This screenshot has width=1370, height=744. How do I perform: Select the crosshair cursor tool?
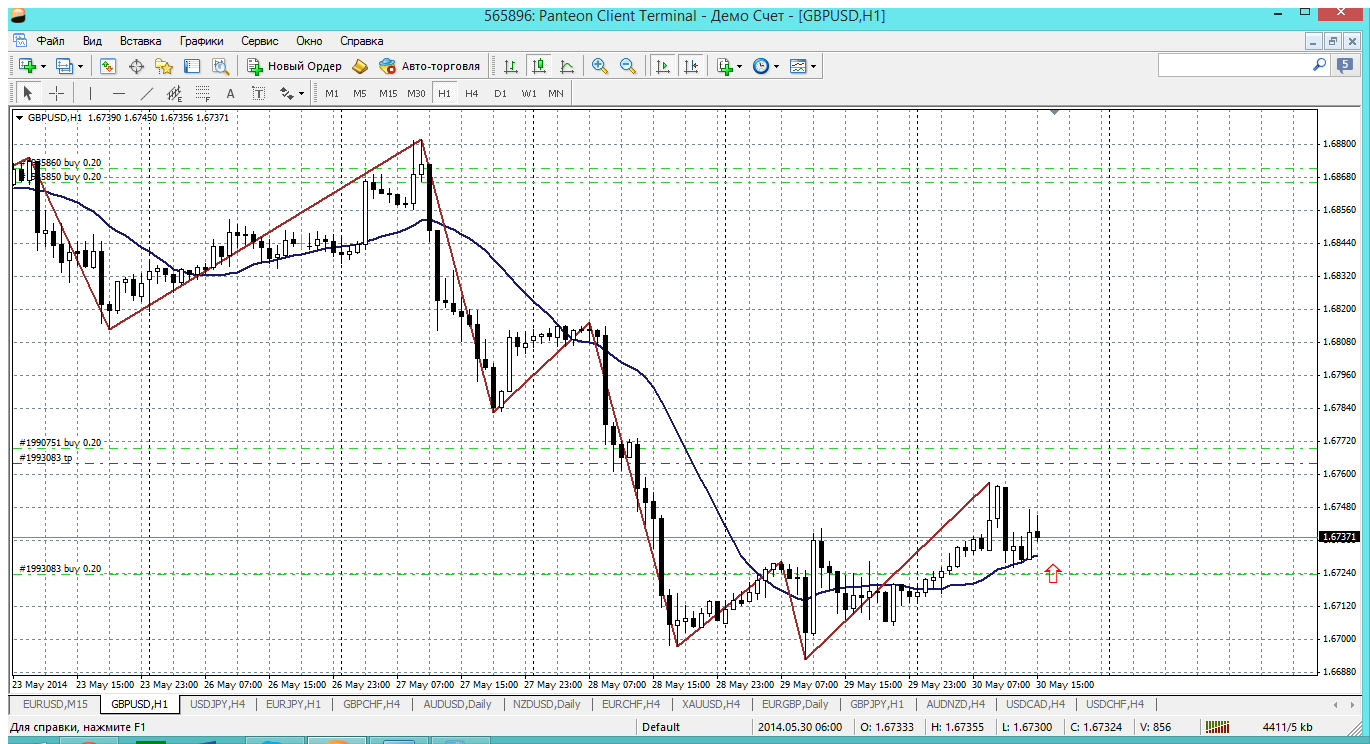click(57, 93)
